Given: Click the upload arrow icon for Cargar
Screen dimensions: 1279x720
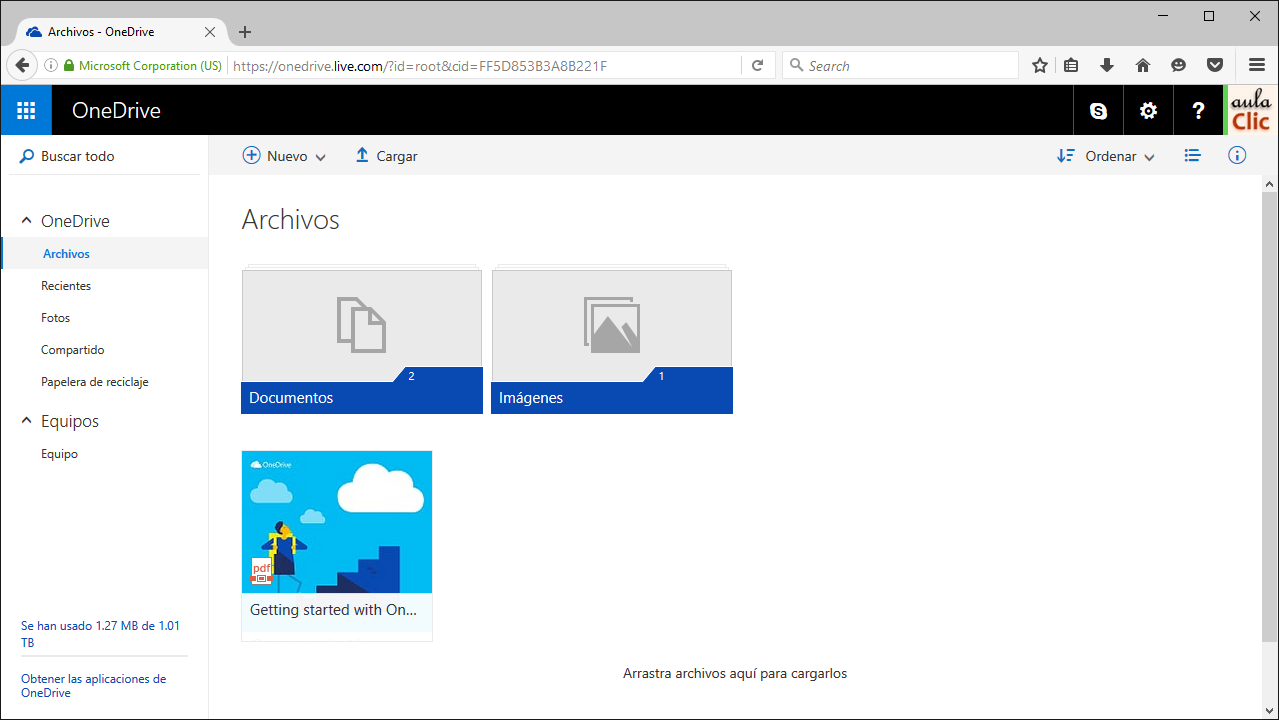Looking at the screenshot, I should (x=362, y=156).
